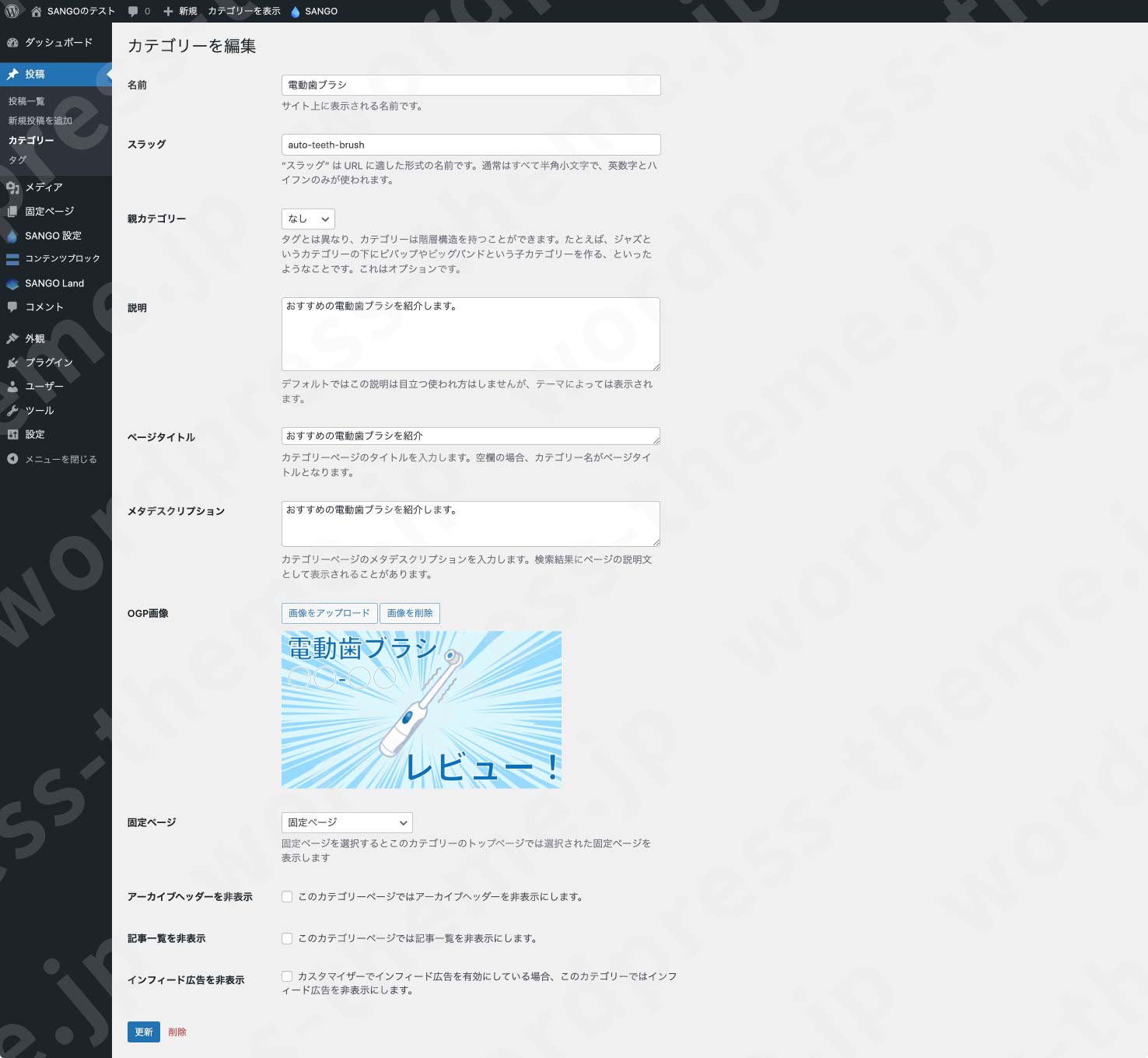Open the 親カテゴリー dropdown

pyautogui.click(x=307, y=219)
